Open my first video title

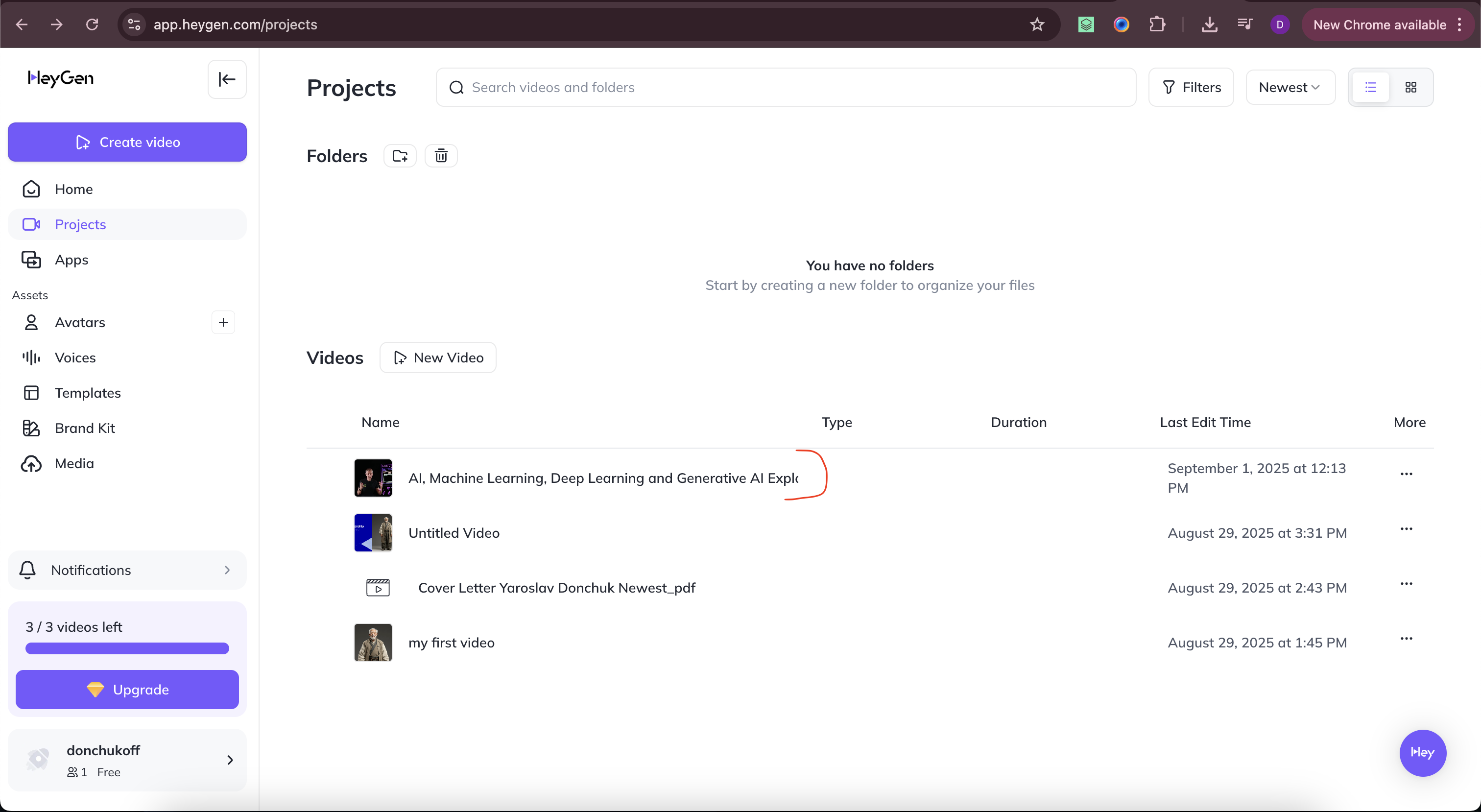pos(452,643)
